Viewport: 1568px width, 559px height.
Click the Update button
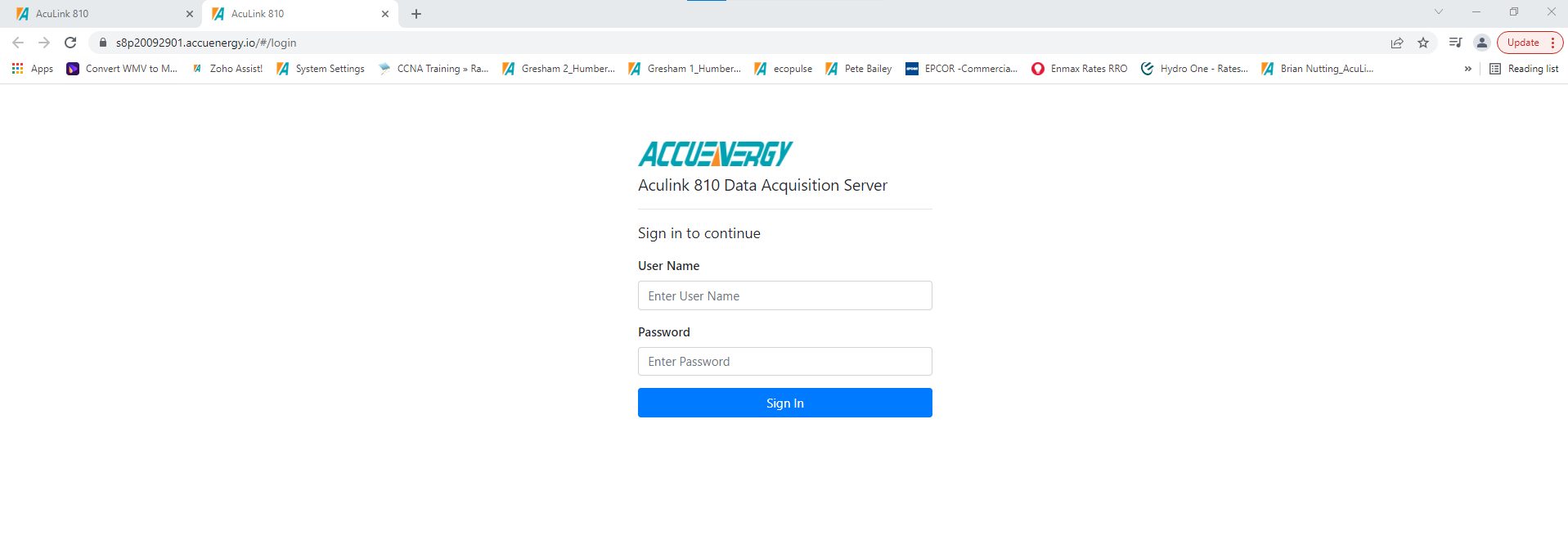pos(1523,43)
